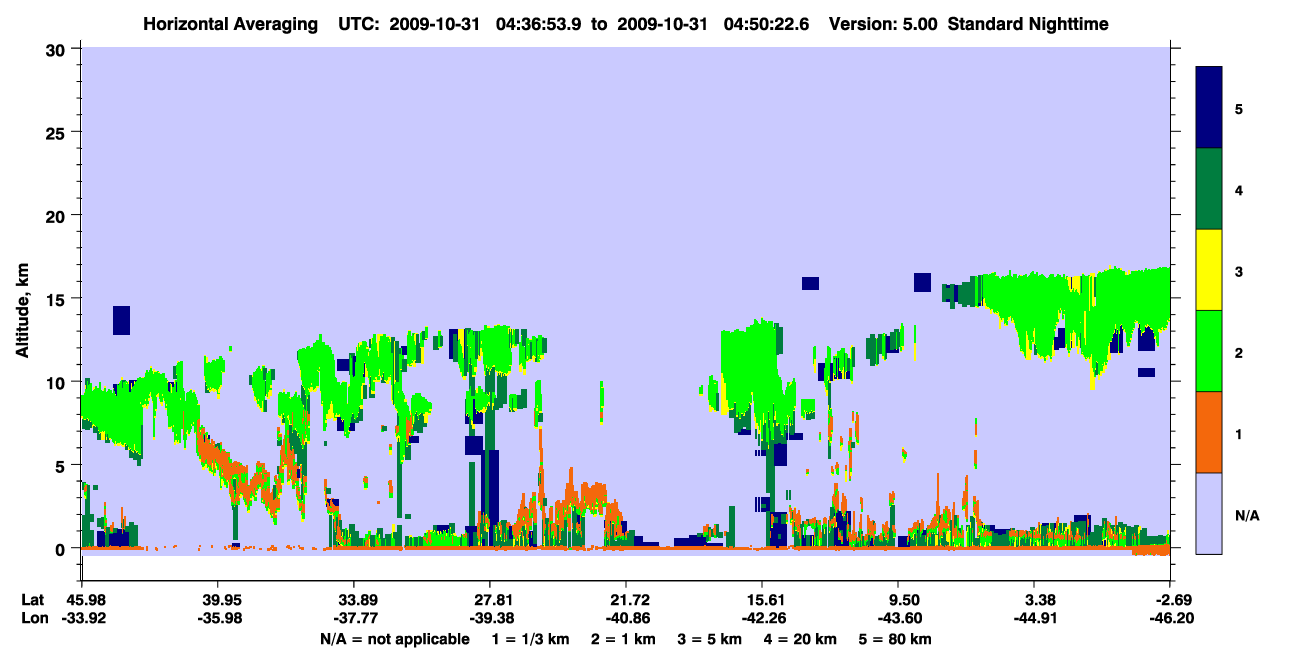This screenshot has height=667, width=1300.
Task: Click the '2 = 1 km' legend entry
Action: tap(623, 639)
